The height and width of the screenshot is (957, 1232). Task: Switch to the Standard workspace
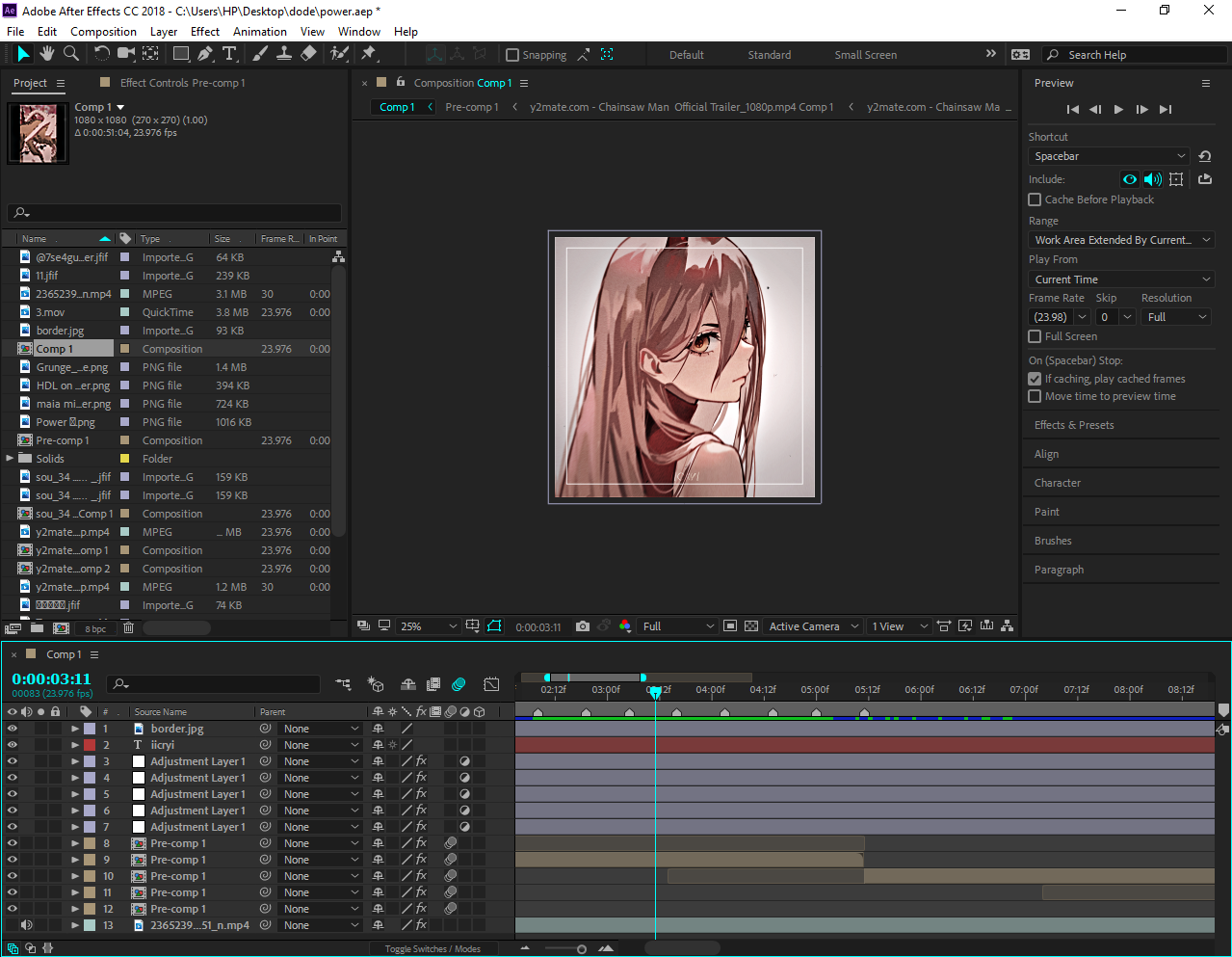(770, 55)
